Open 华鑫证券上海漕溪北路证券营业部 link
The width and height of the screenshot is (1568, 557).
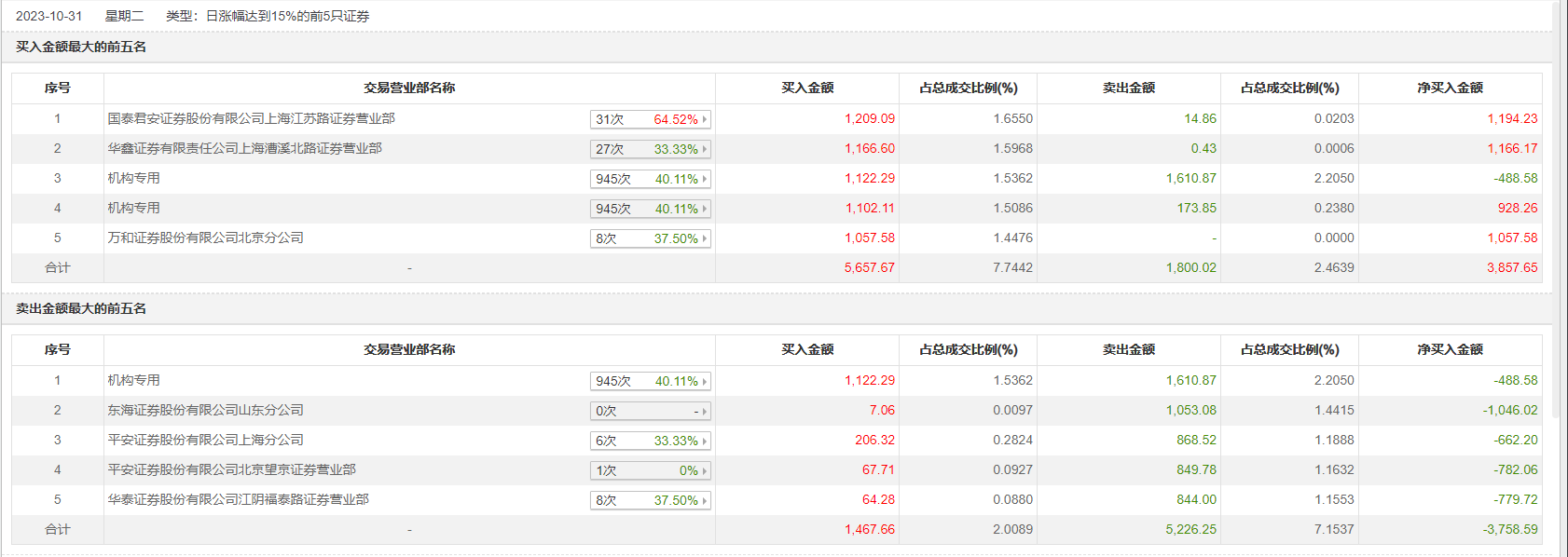point(244,148)
